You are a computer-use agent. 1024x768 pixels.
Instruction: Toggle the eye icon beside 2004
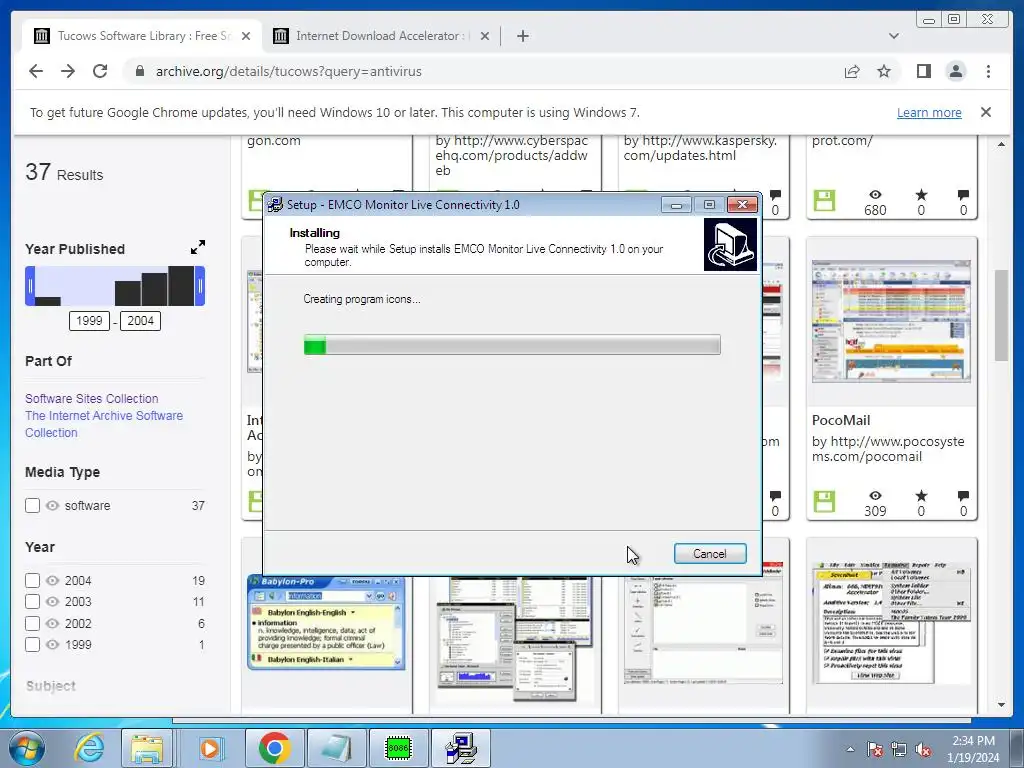pyautogui.click(x=52, y=581)
